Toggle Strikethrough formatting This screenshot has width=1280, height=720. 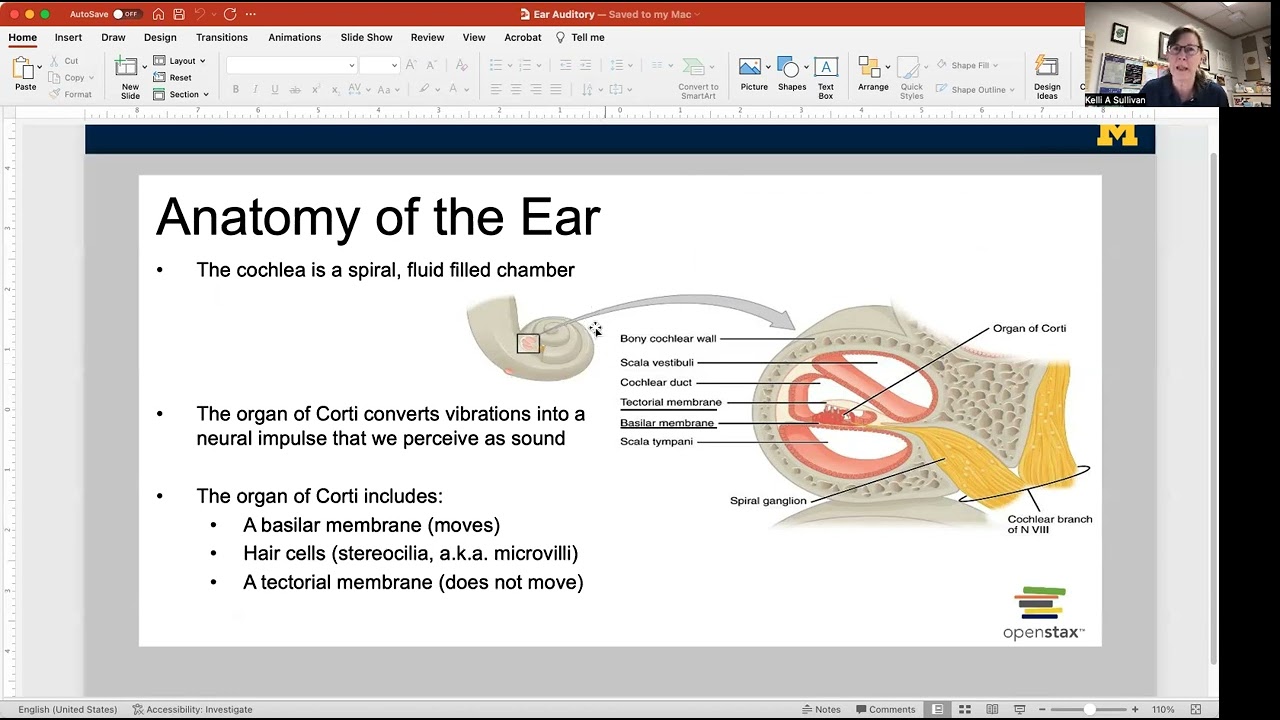pos(295,89)
